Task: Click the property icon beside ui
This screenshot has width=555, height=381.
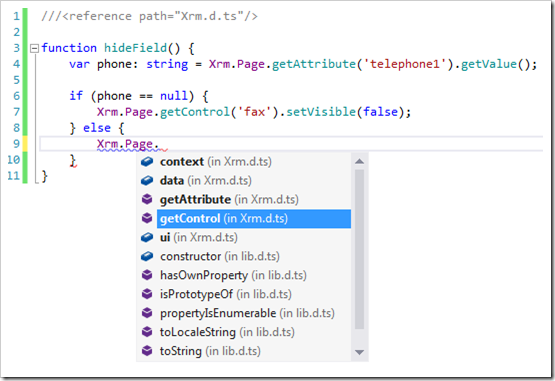Action: coord(147,237)
